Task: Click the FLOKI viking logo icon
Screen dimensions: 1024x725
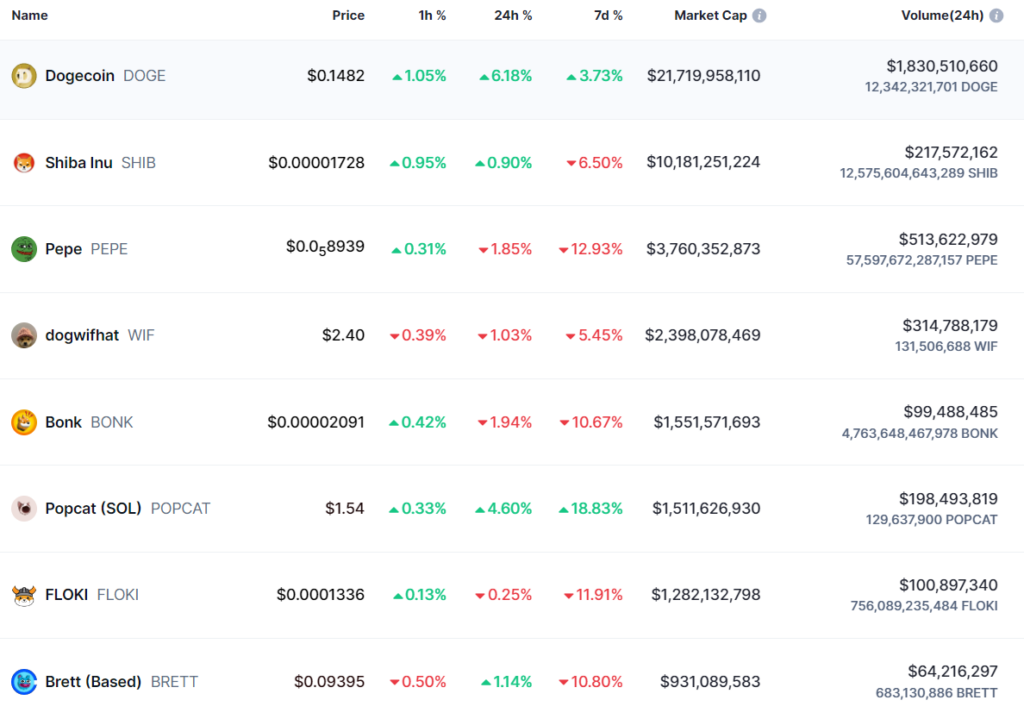Action: pyautogui.click(x=24, y=595)
